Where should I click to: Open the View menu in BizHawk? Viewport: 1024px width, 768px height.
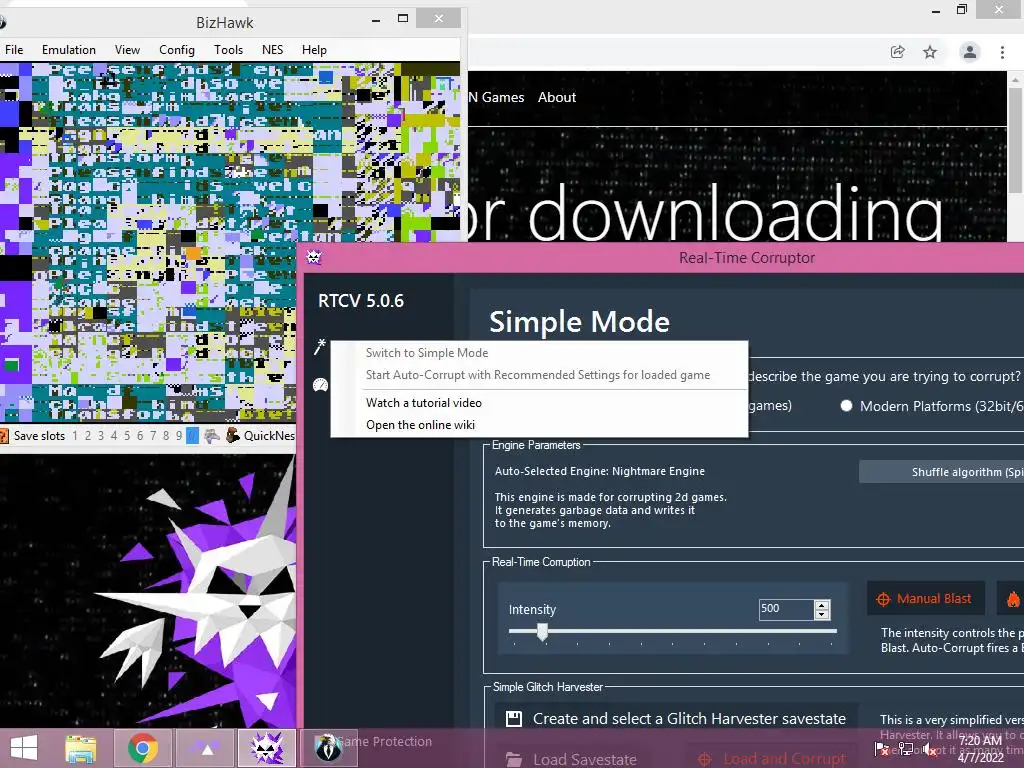coord(127,50)
